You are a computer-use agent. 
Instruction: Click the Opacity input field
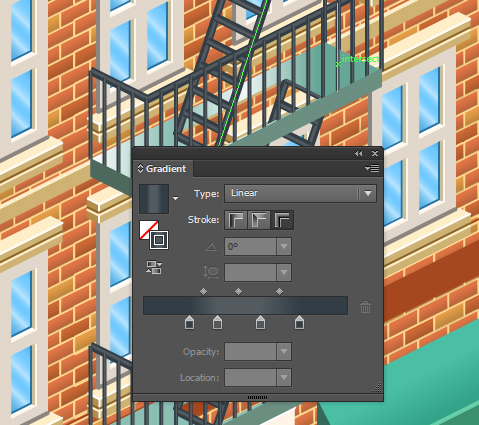(x=251, y=352)
